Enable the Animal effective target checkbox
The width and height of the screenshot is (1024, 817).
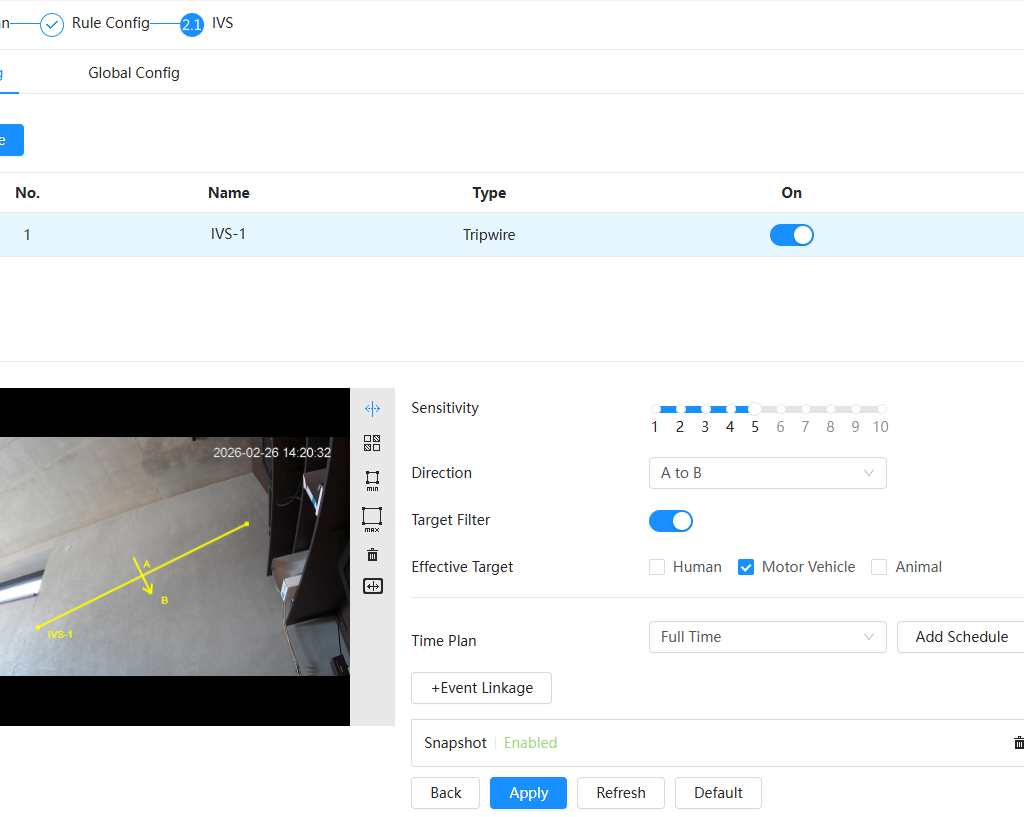[879, 567]
